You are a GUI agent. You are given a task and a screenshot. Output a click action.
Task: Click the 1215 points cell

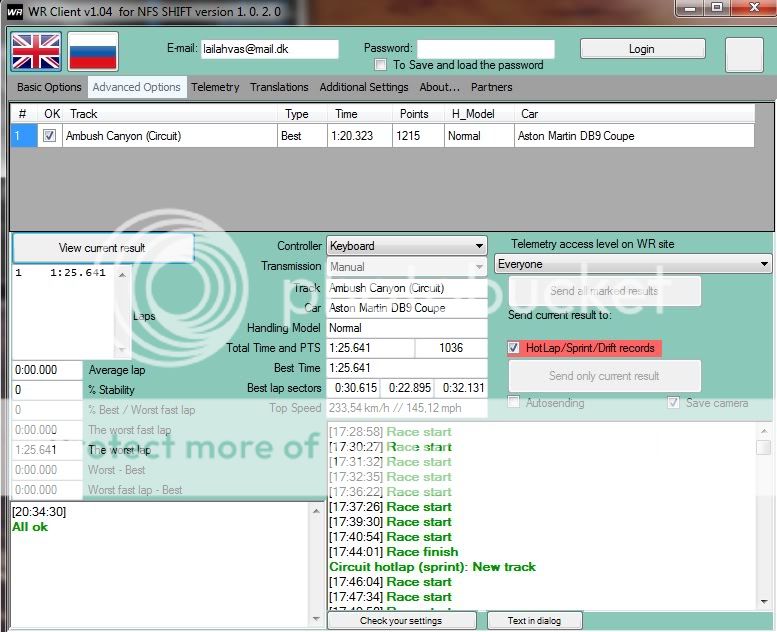tap(418, 136)
